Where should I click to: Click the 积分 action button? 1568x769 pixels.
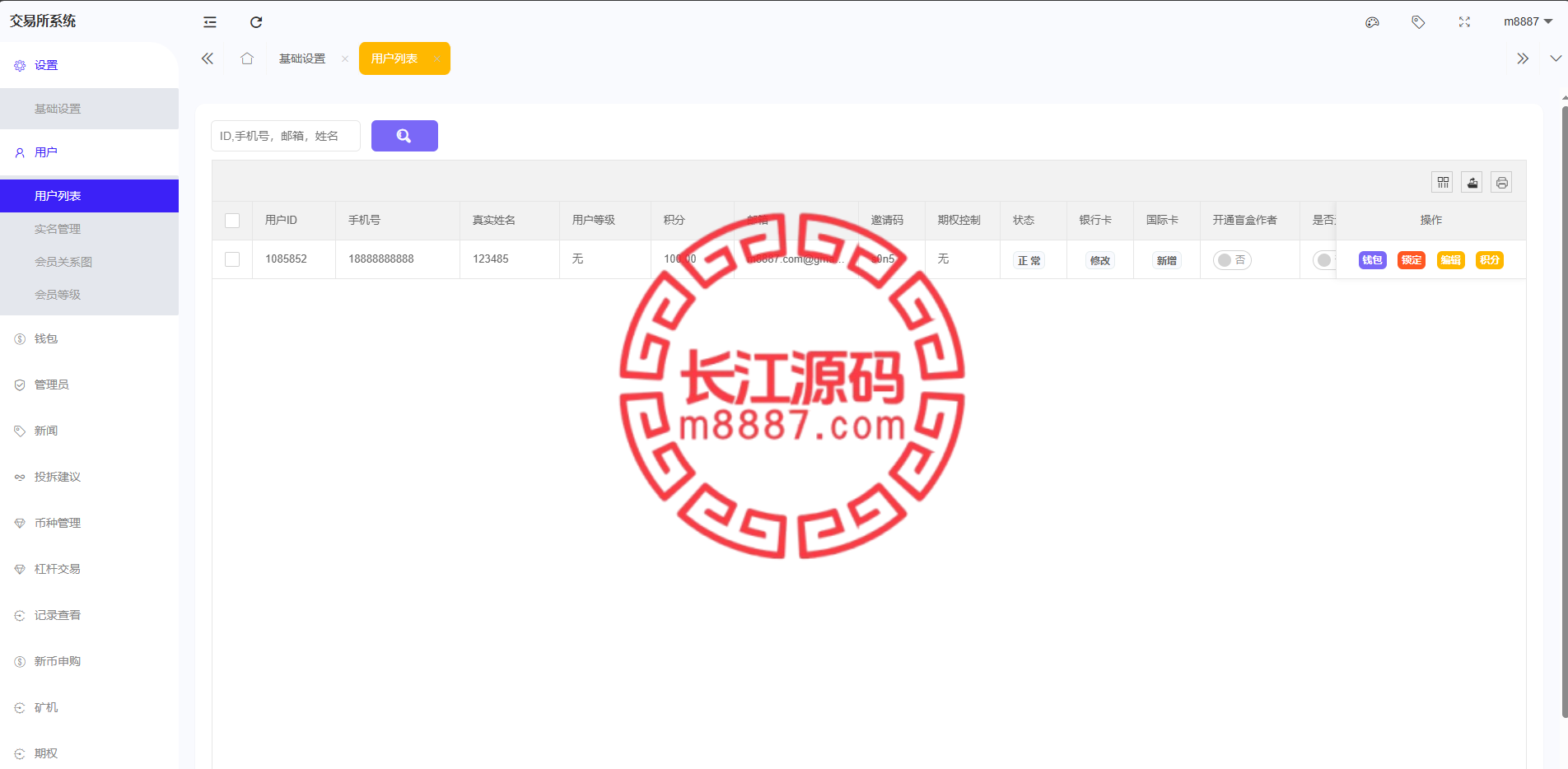1490,260
